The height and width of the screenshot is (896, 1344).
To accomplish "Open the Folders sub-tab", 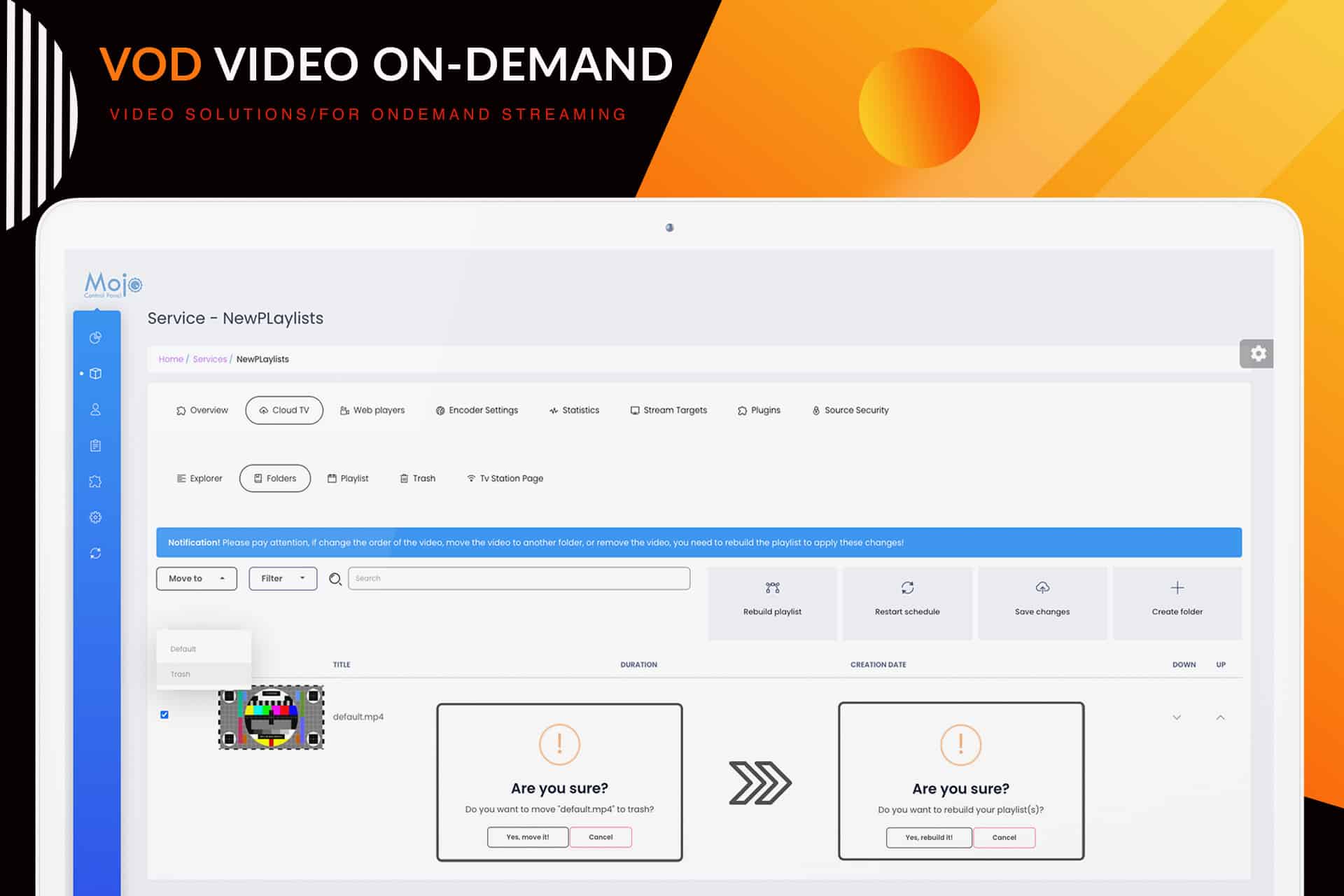I will click(x=275, y=479).
